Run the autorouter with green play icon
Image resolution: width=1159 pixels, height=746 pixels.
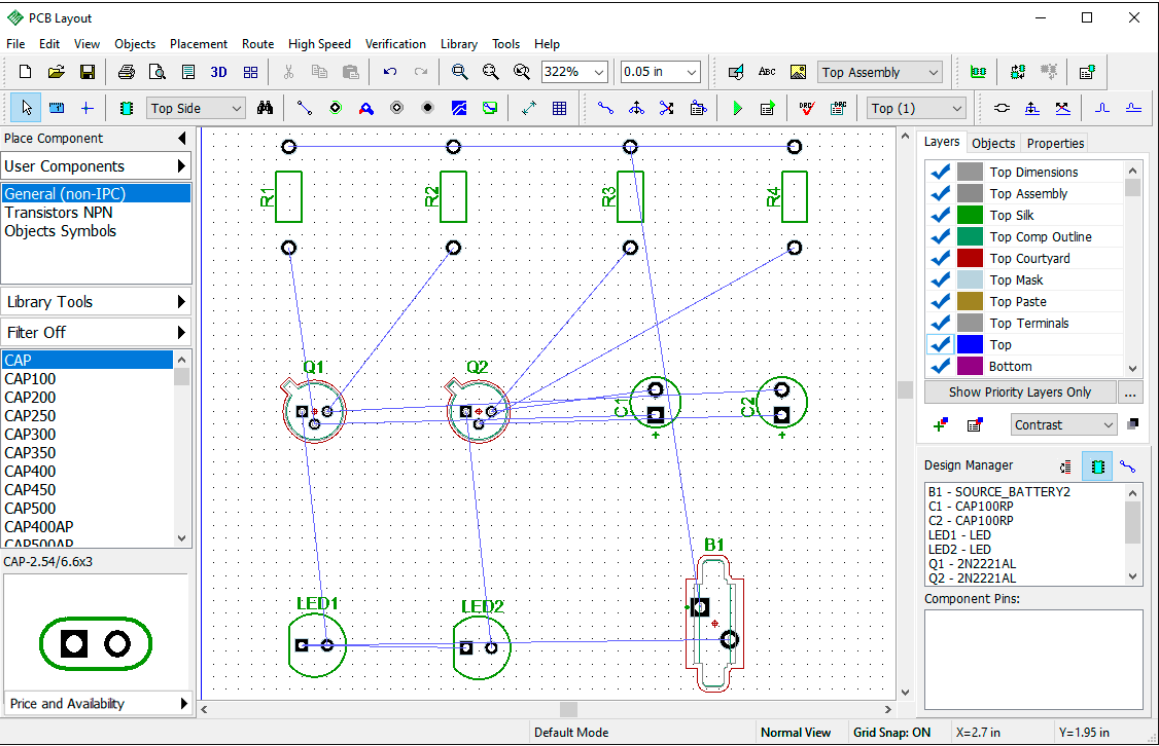pos(737,107)
